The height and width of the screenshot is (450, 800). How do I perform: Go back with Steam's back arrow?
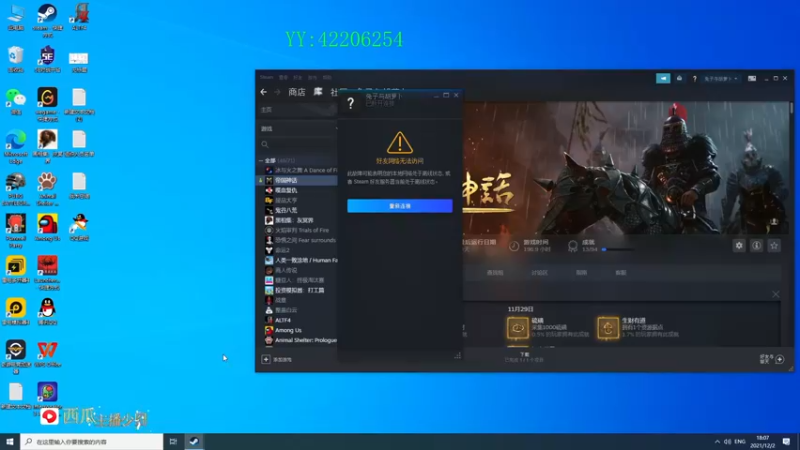[264, 92]
